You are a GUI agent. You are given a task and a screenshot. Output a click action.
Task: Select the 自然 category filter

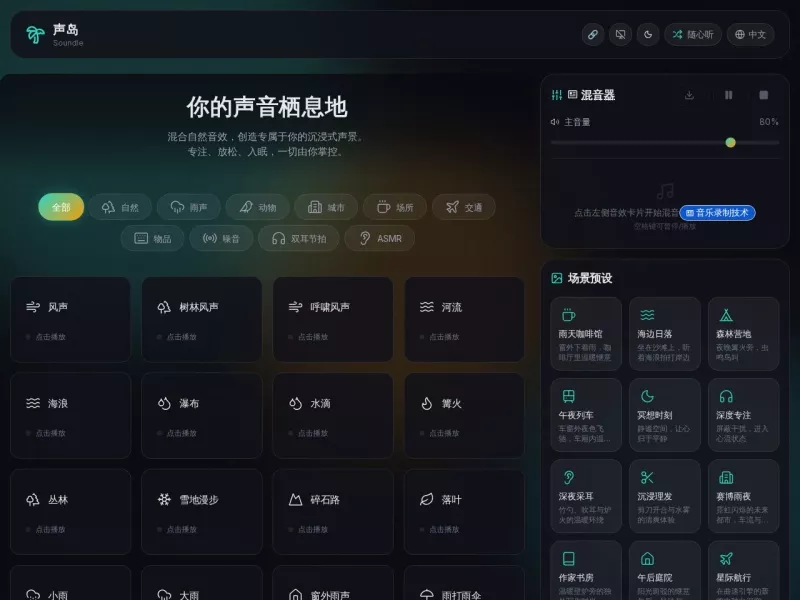tap(120, 207)
